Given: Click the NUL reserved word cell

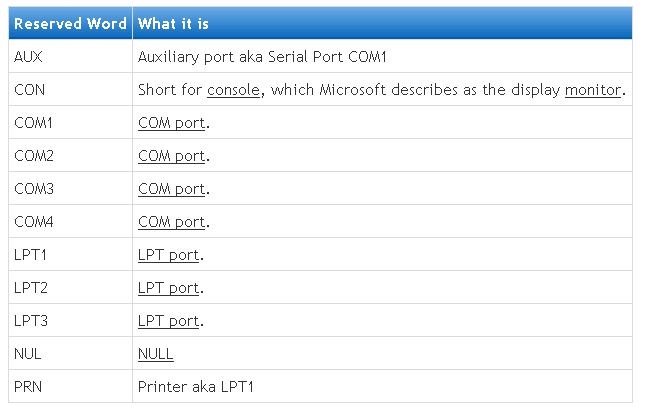Looking at the screenshot, I should (28, 354).
